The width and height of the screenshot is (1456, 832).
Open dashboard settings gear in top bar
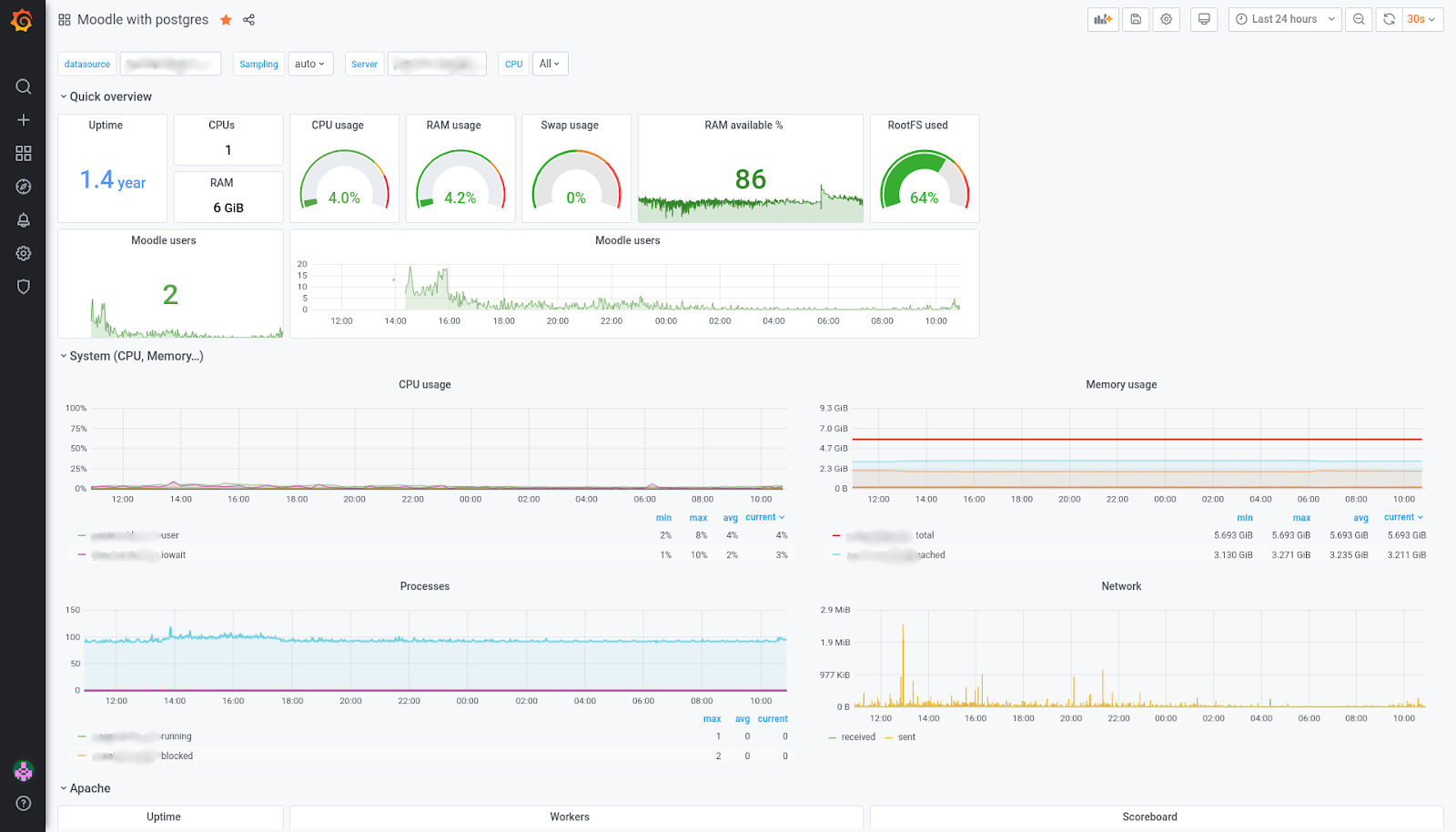pyautogui.click(x=1167, y=19)
